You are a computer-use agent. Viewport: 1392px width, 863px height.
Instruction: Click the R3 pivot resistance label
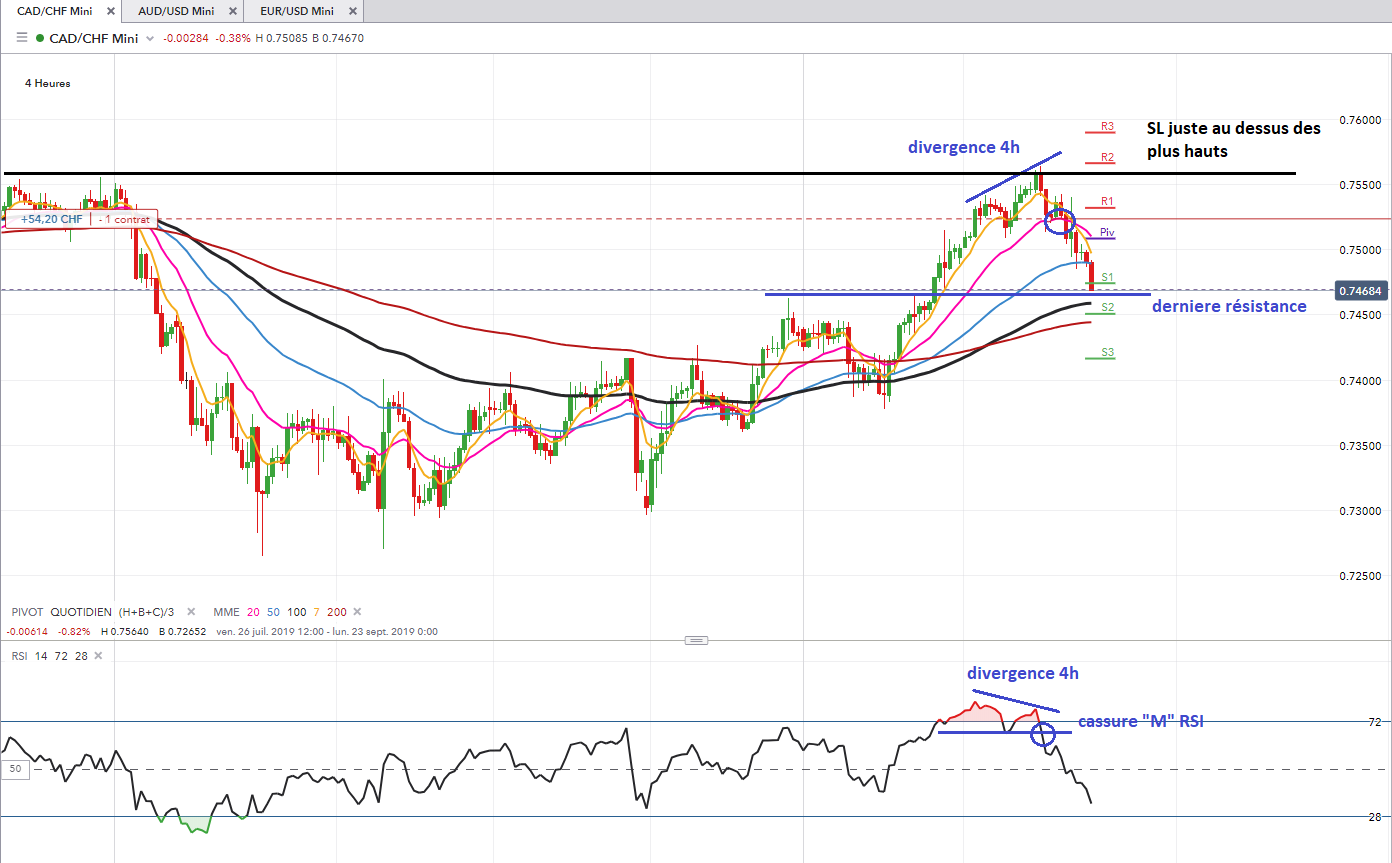(1107, 127)
